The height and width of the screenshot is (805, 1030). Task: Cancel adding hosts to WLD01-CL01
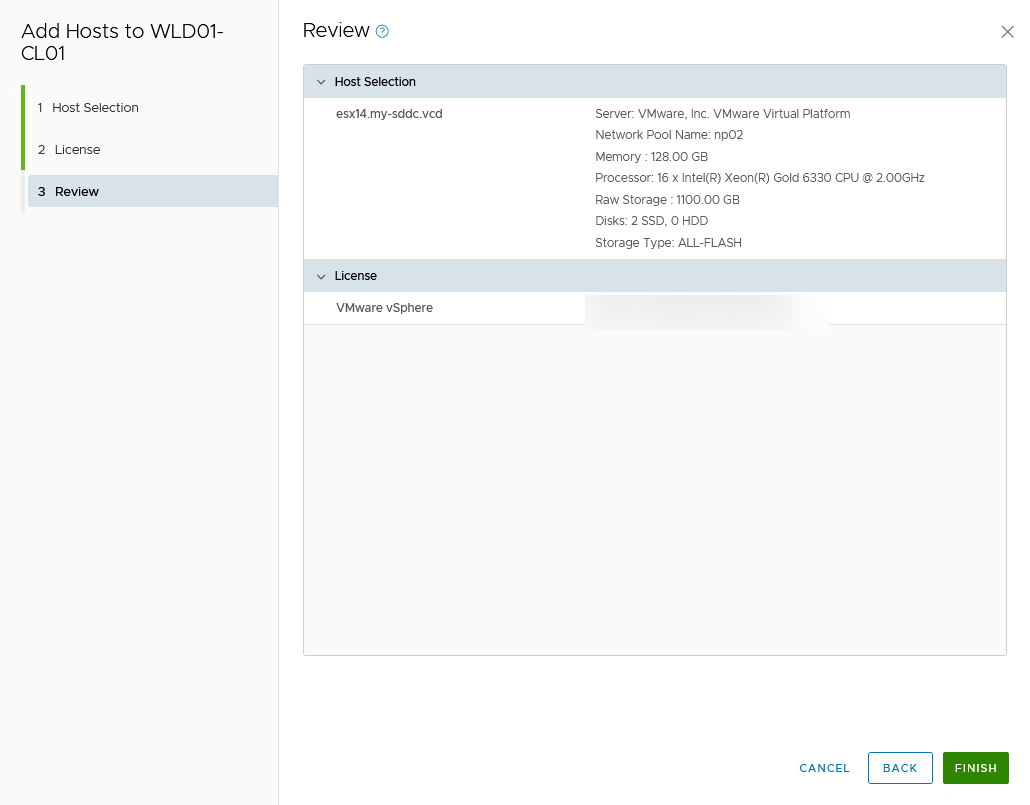[x=824, y=768]
